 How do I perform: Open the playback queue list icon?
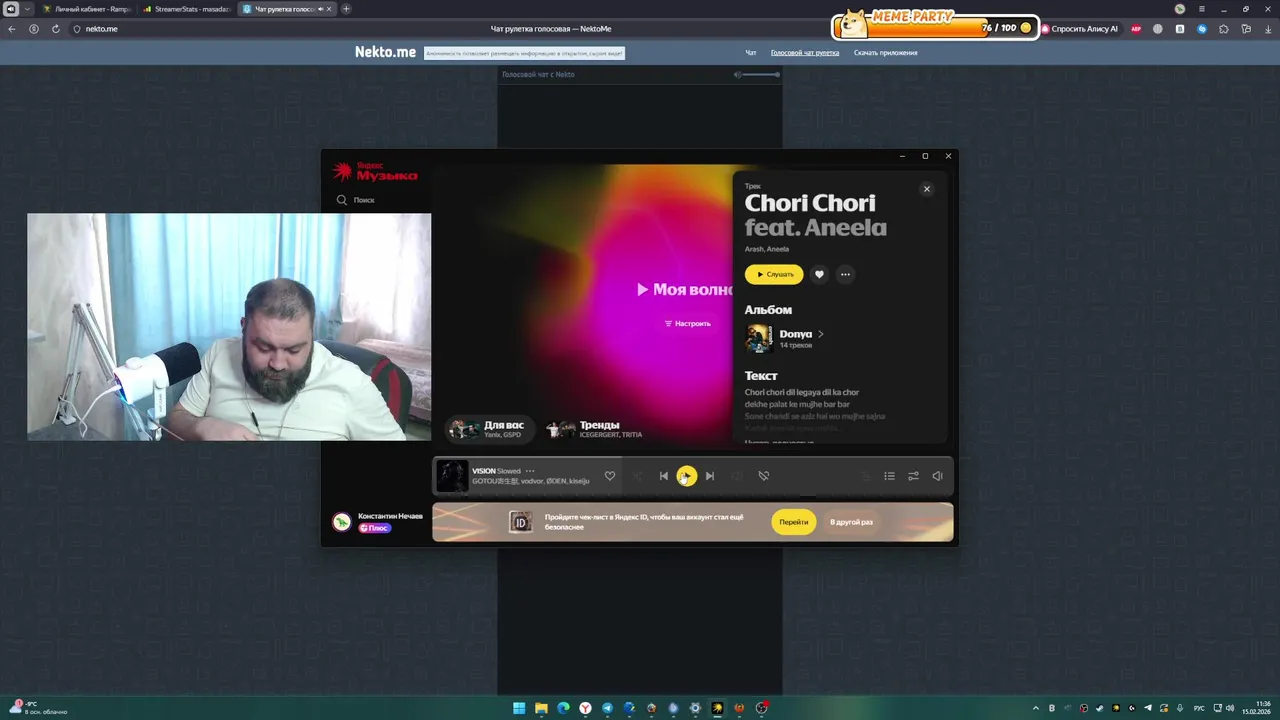(x=889, y=476)
